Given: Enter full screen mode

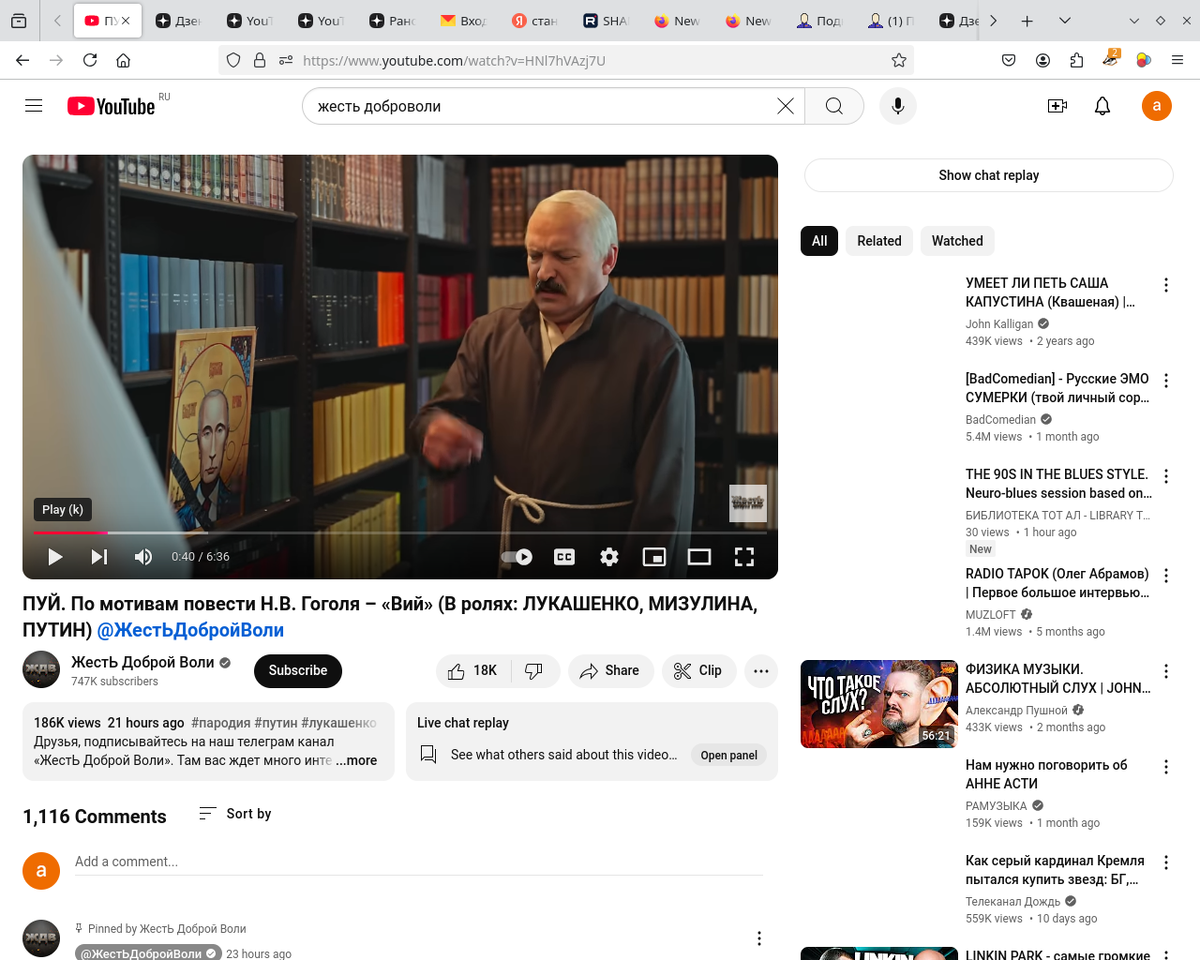Looking at the screenshot, I should click(744, 557).
